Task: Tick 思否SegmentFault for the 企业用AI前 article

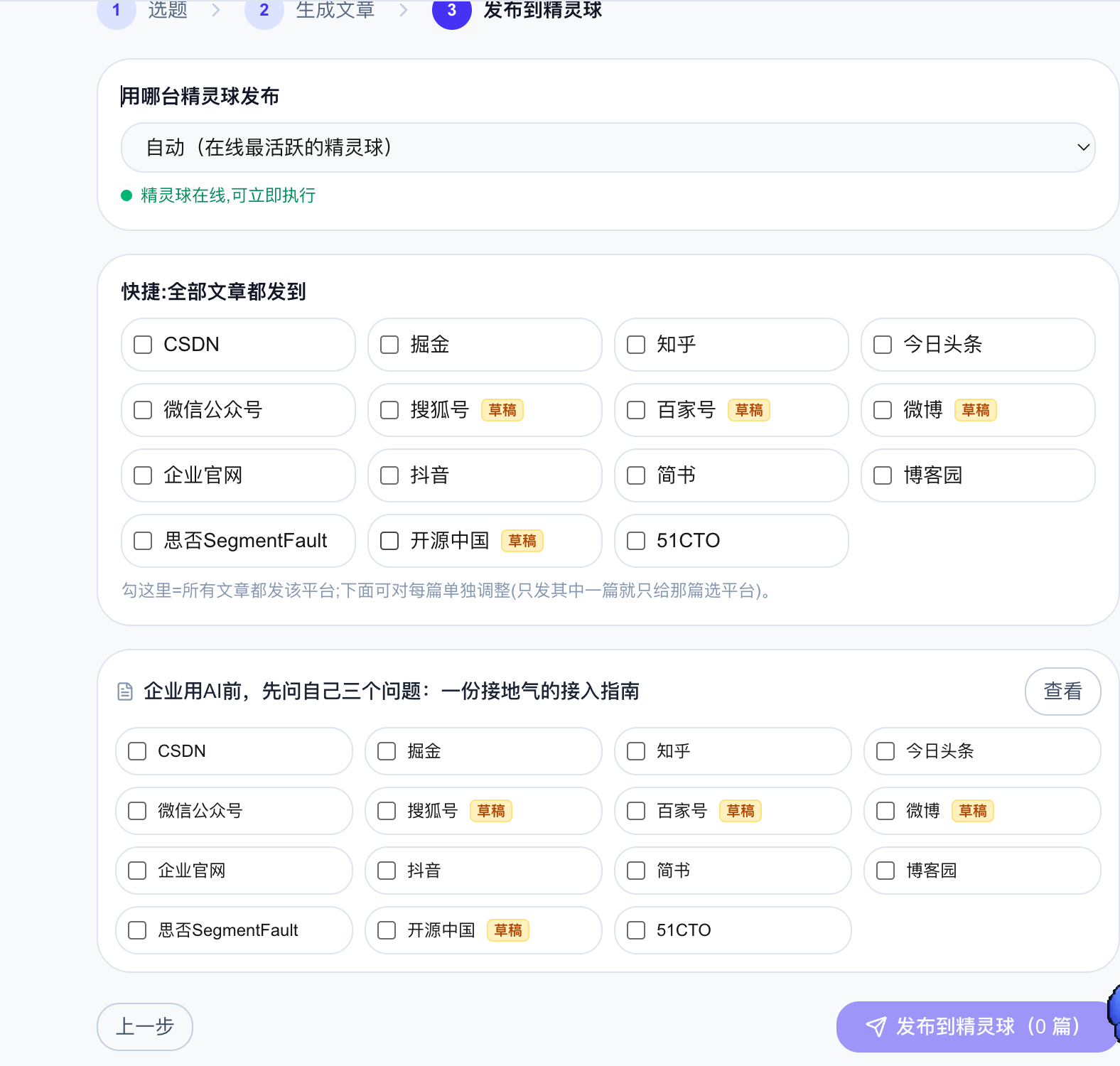Action: 137,930
